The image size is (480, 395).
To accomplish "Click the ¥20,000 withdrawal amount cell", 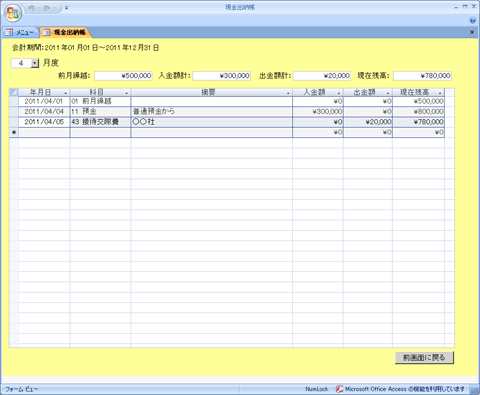I will (x=368, y=122).
